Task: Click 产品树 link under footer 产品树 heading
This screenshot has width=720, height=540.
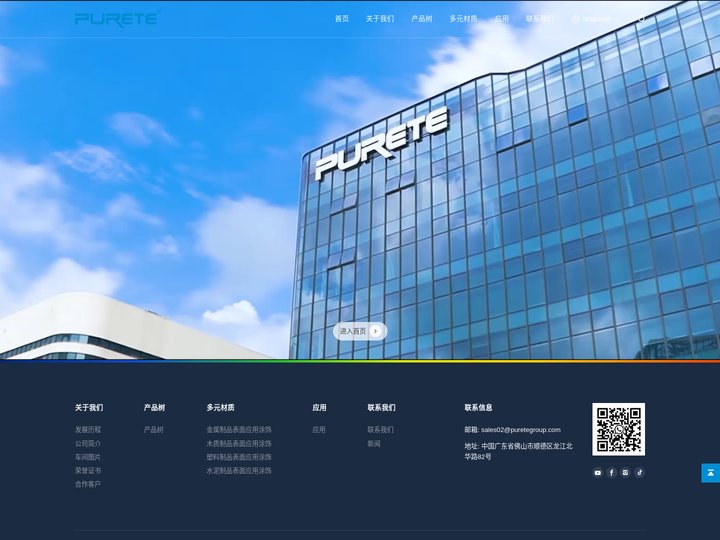Action: [x=153, y=430]
